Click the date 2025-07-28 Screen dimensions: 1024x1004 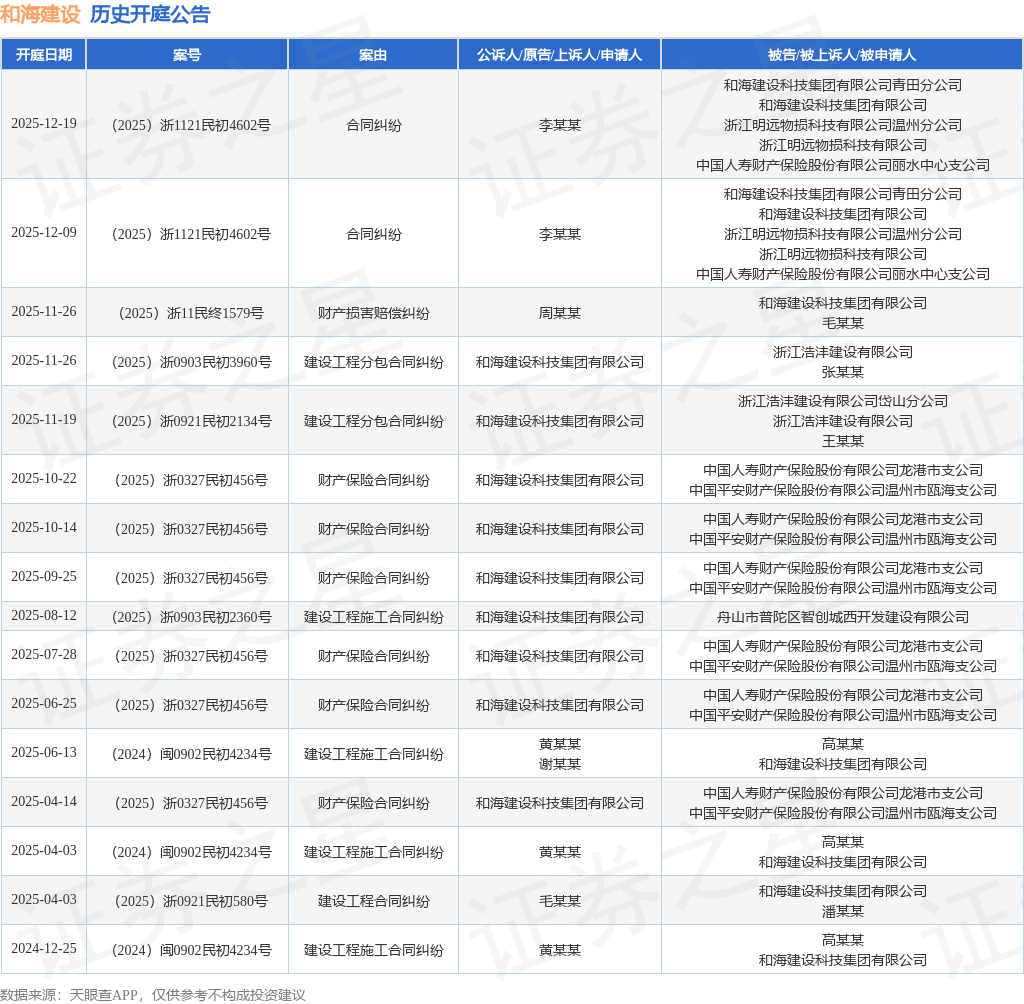pos(44,654)
